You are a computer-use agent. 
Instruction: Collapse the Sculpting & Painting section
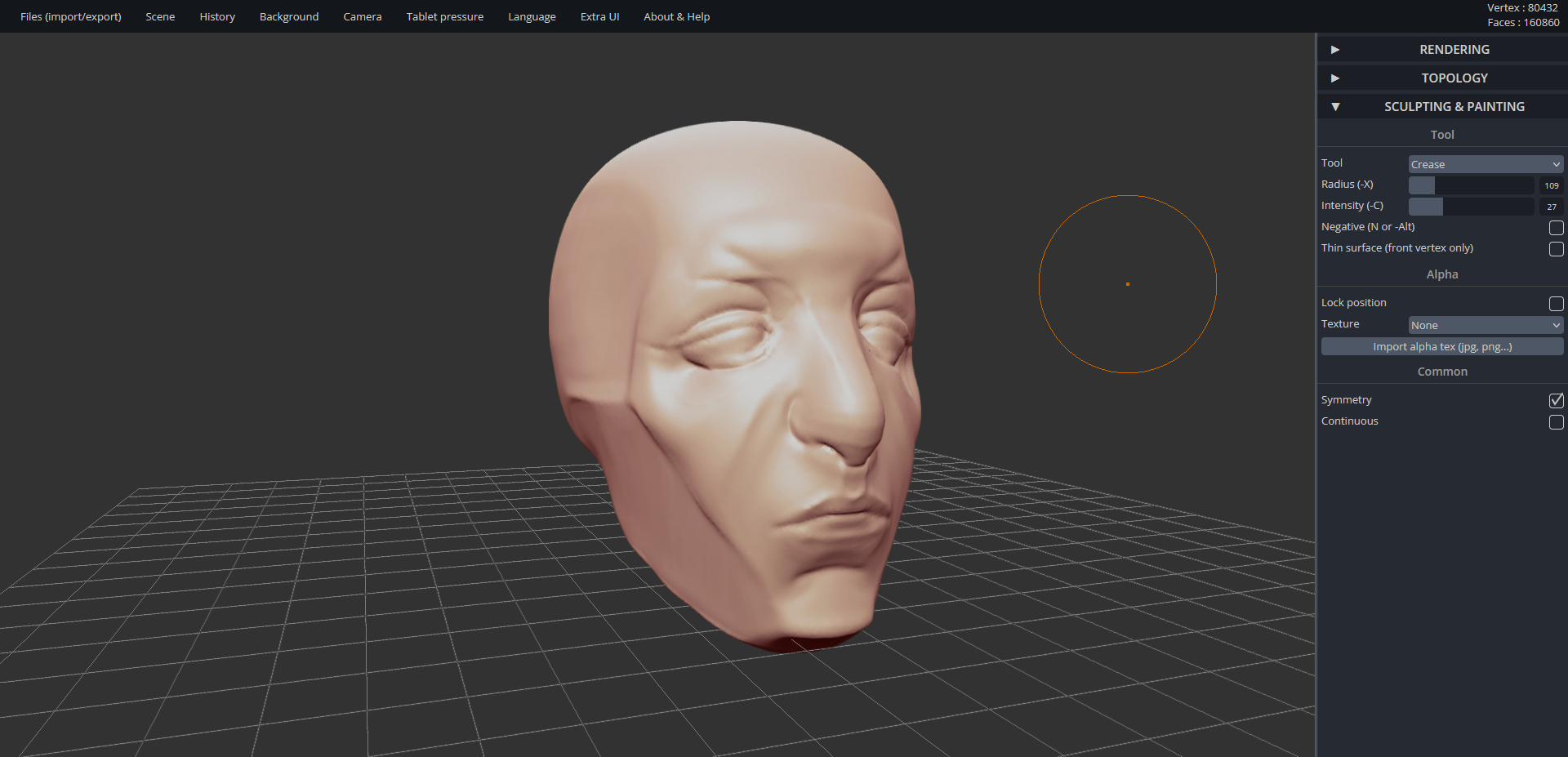click(x=1335, y=107)
